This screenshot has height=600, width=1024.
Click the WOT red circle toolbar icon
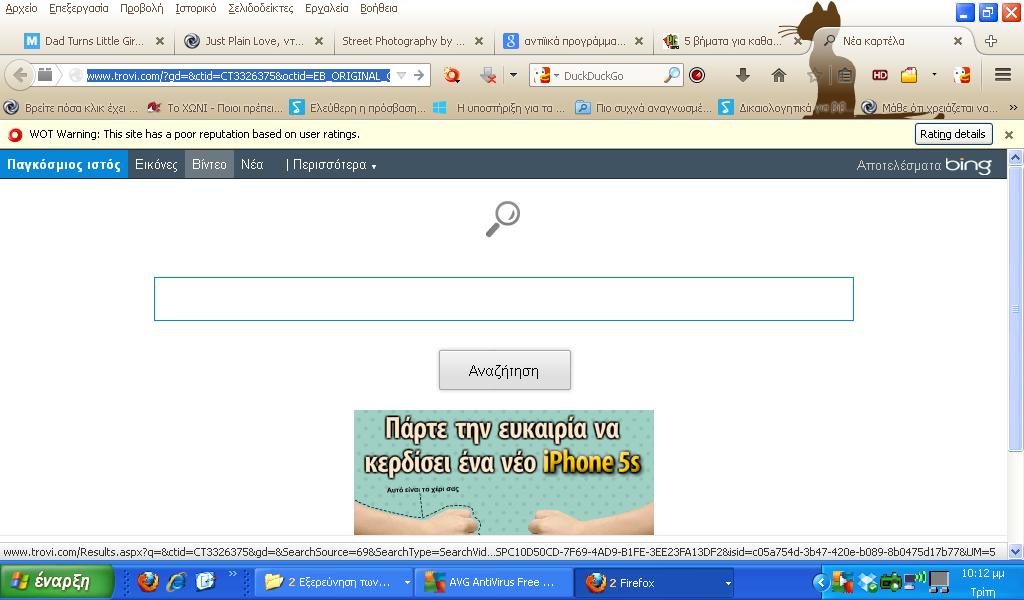697,76
